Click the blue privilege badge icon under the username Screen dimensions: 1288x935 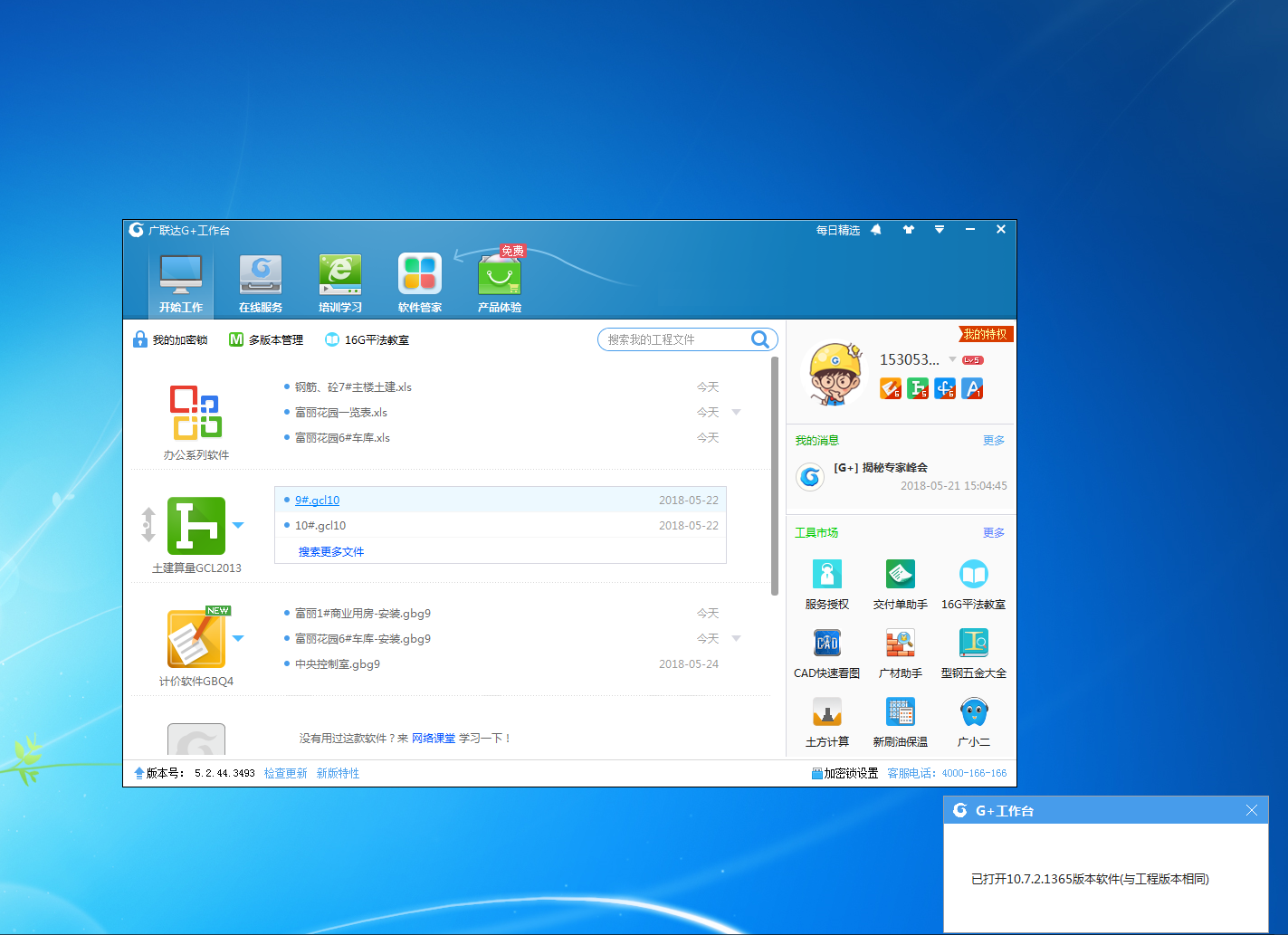coord(945,388)
